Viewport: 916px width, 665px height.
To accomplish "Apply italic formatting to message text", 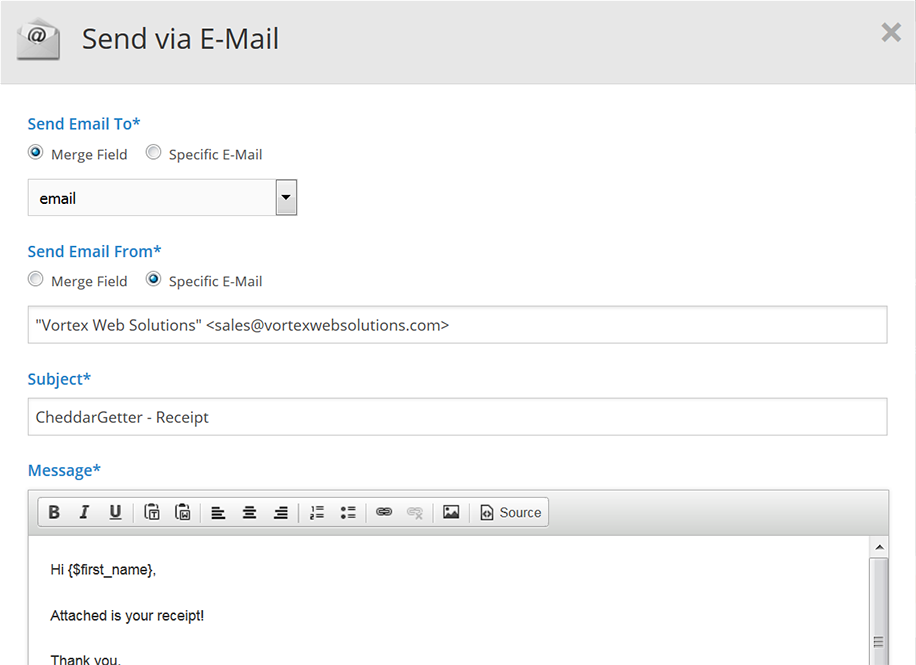I will tap(85, 513).
